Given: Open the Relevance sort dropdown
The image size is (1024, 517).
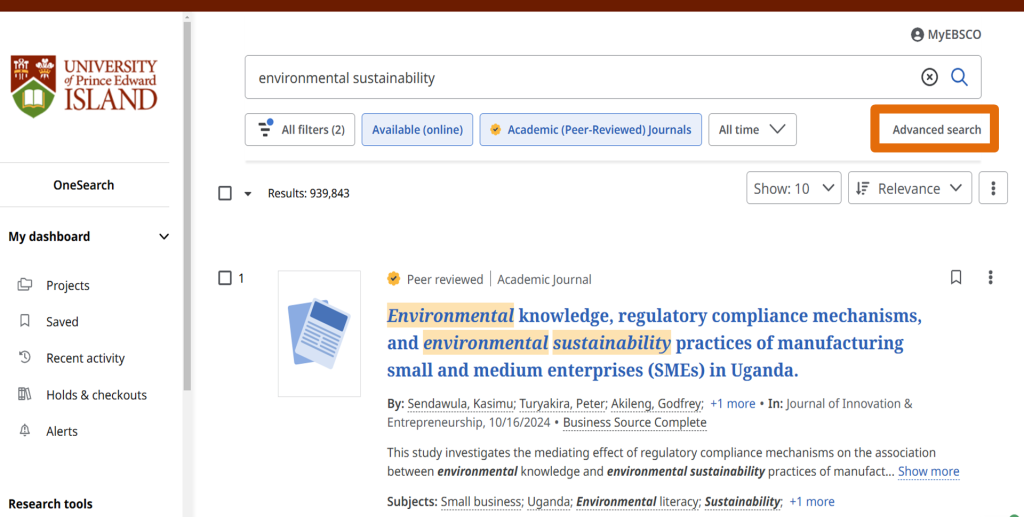Looking at the screenshot, I should coord(909,188).
